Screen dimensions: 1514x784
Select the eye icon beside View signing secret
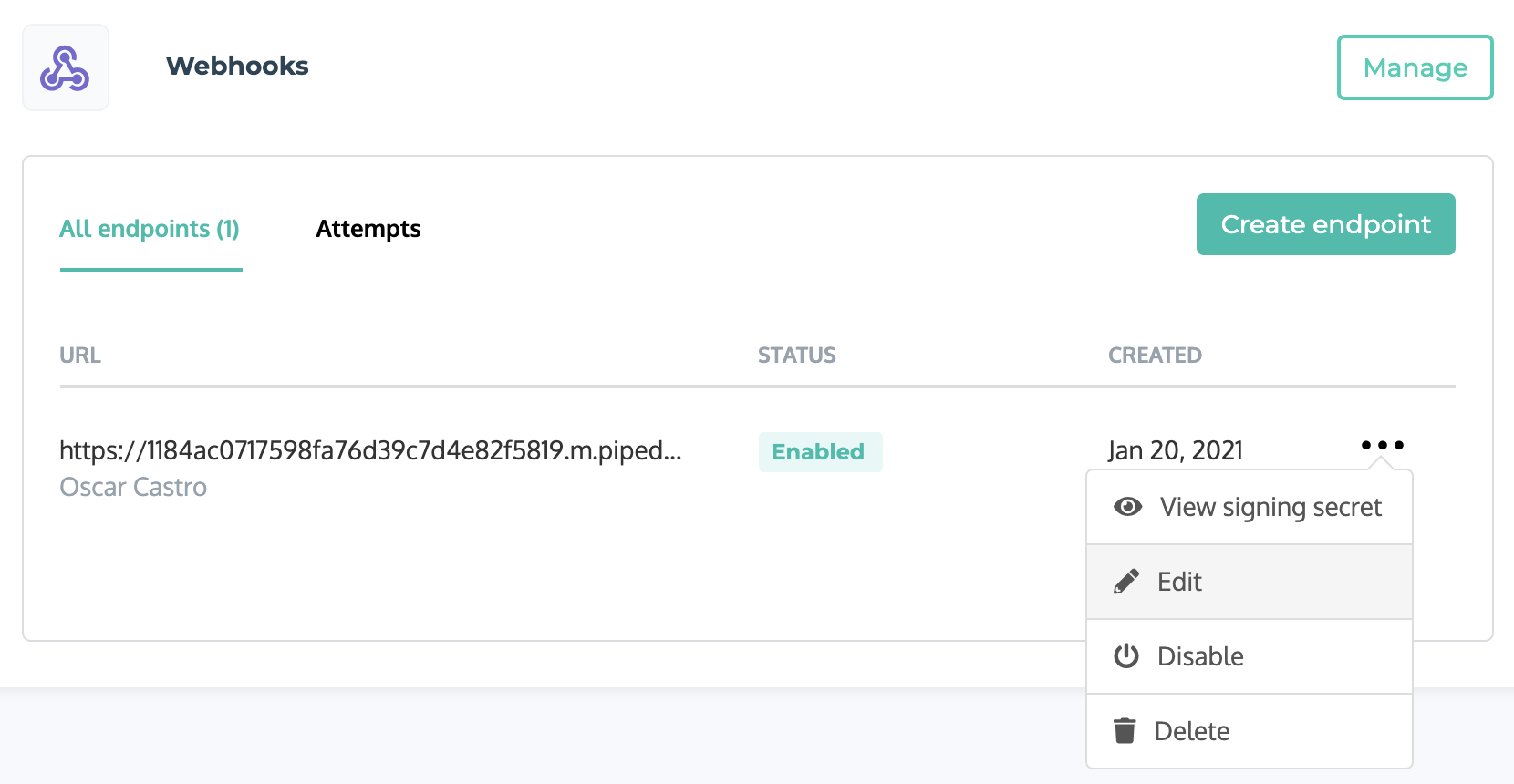(1128, 507)
